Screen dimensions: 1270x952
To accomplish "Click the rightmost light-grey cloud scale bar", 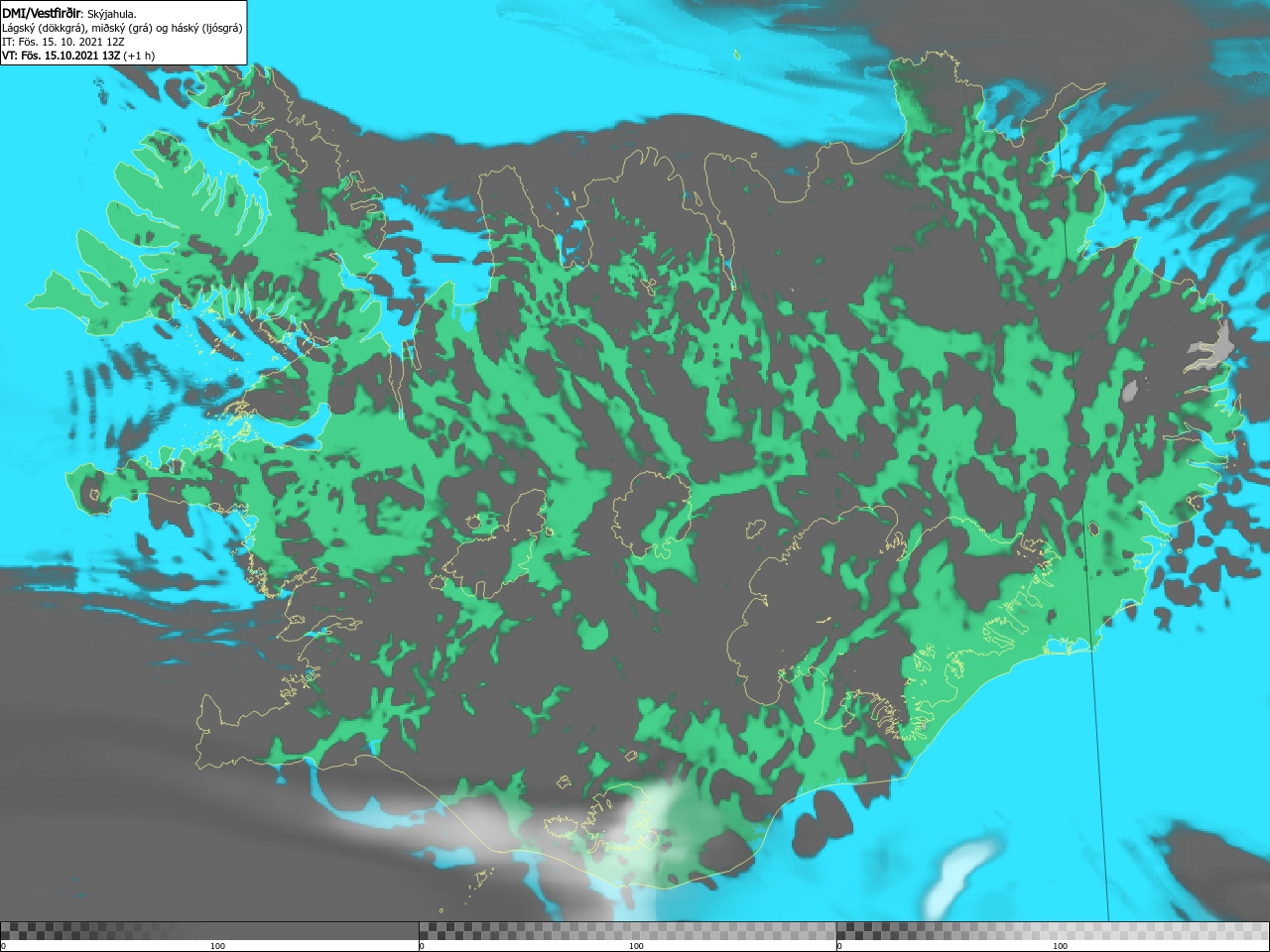I will click(x=1053, y=930).
